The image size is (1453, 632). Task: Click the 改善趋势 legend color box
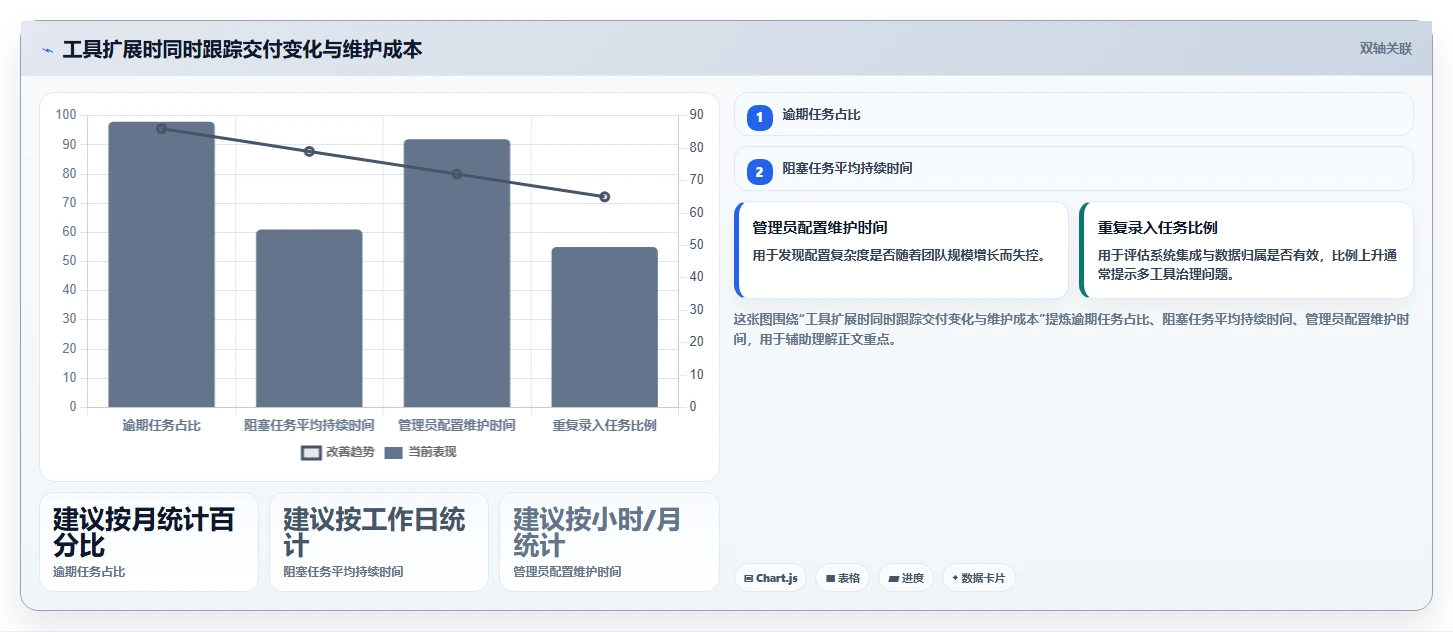311,453
